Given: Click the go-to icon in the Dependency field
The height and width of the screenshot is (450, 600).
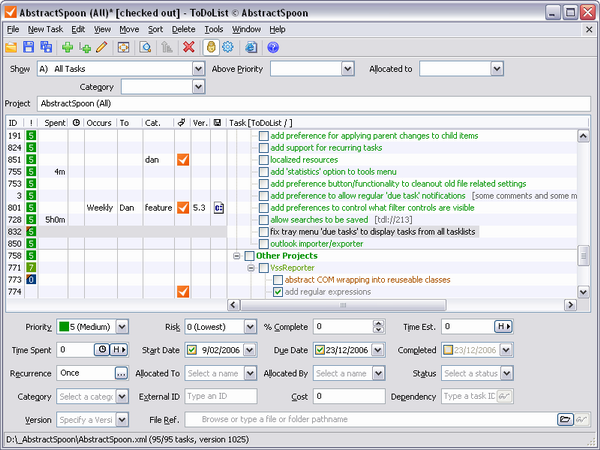Looking at the screenshot, I should (x=504, y=396).
